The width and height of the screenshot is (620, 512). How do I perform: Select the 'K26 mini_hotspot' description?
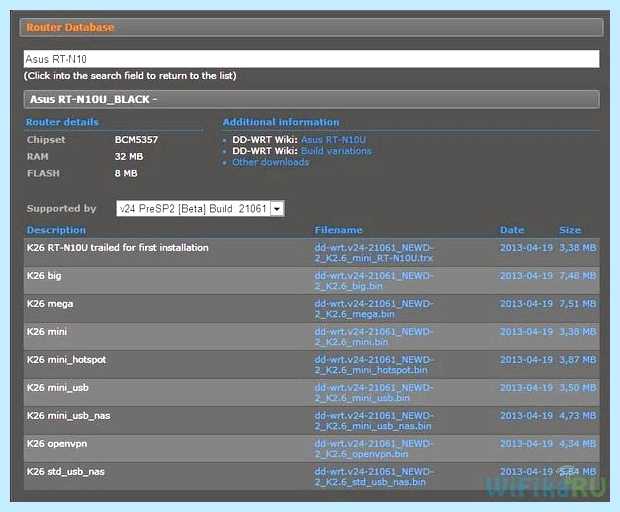pyautogui.click(x=66, y=360)
